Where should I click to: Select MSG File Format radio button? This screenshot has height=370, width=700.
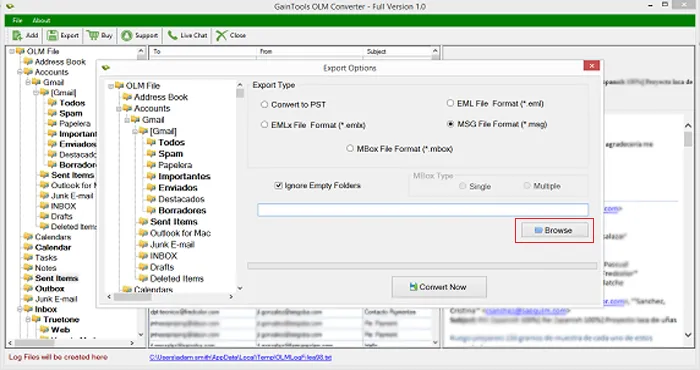tap(450, 124)
